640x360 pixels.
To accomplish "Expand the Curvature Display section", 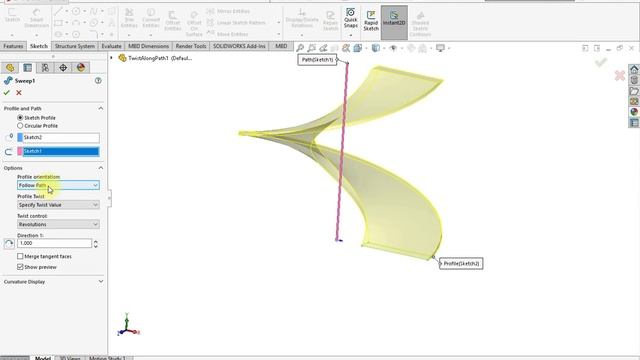I will tap(101, 282).
